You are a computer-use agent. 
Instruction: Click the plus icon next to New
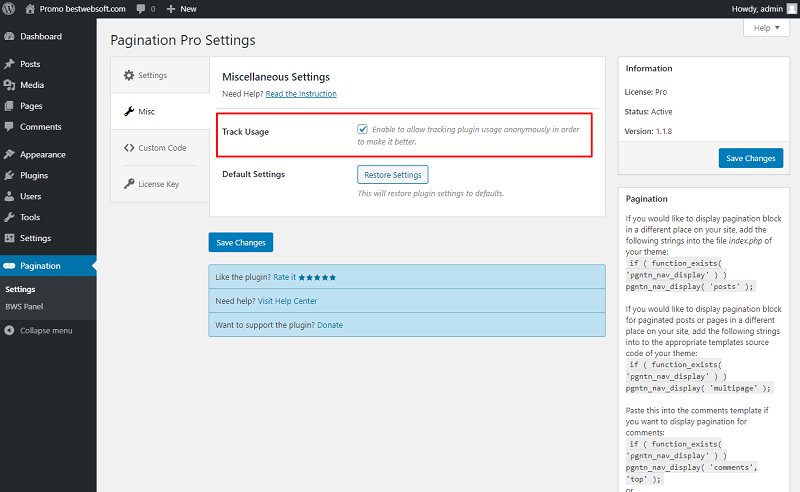coord(171,9)
